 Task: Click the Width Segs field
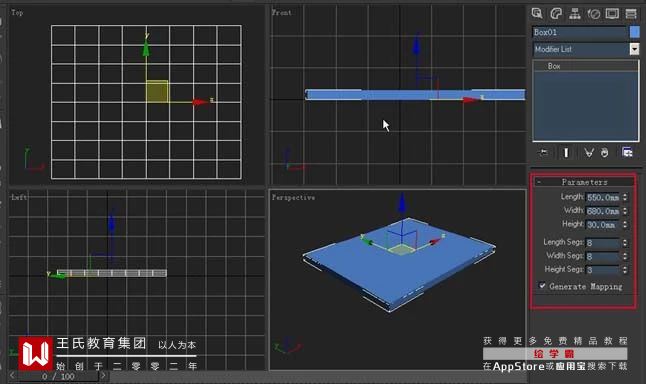point(603,256)
